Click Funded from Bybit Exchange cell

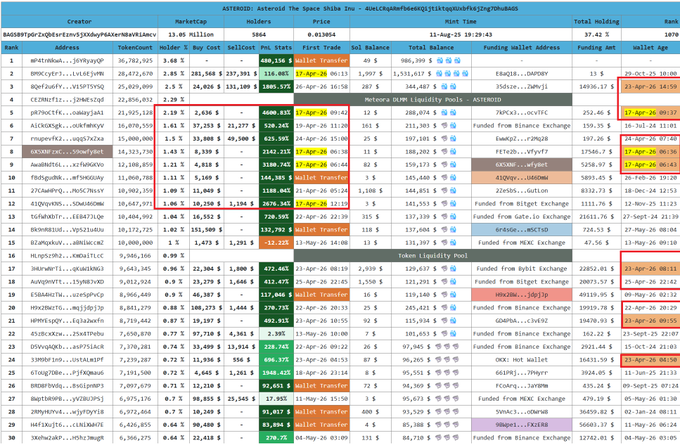(x=522, y=269)
